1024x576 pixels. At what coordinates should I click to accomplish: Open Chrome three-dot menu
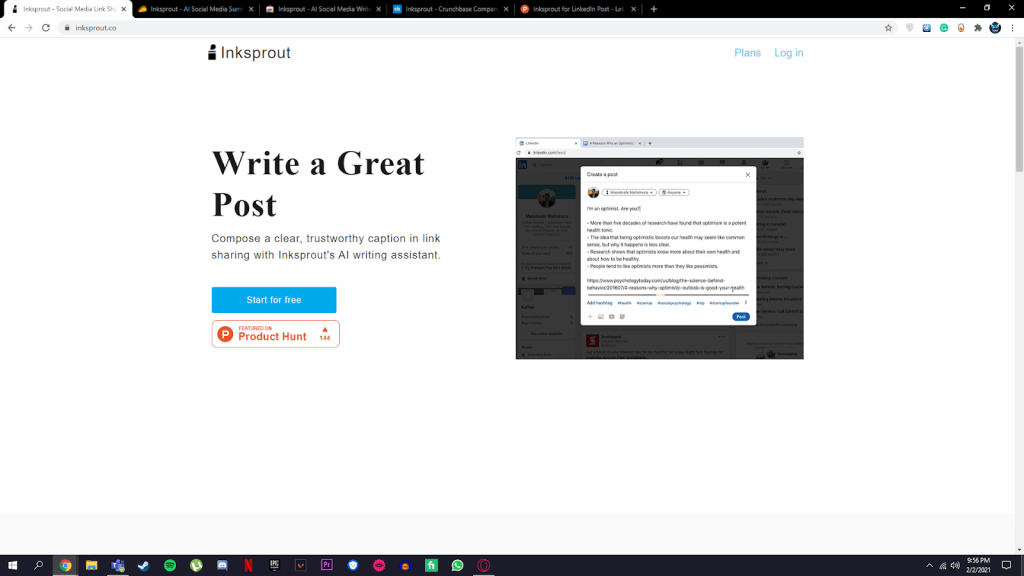[1012, 28]
